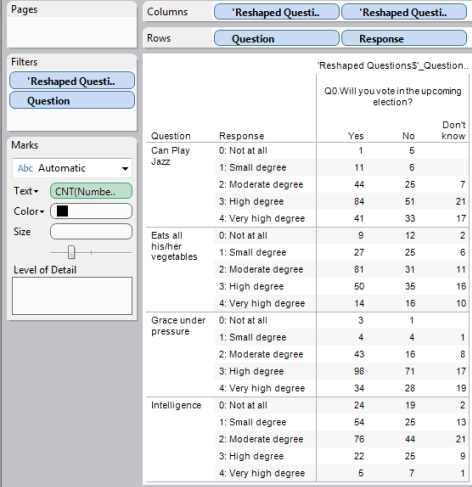Open the Text shelf dropdown arrow

coord(36,191)
